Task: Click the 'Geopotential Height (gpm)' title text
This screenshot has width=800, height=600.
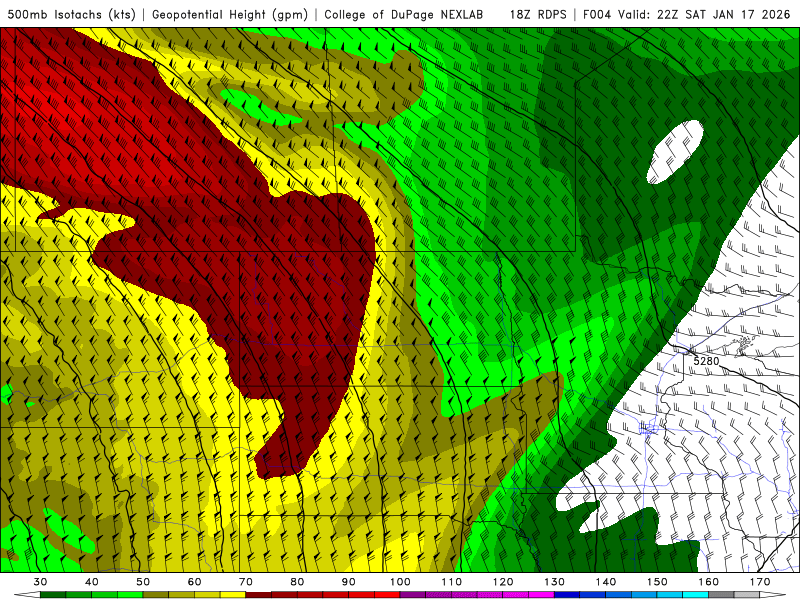Action: (x=230, y=14)
